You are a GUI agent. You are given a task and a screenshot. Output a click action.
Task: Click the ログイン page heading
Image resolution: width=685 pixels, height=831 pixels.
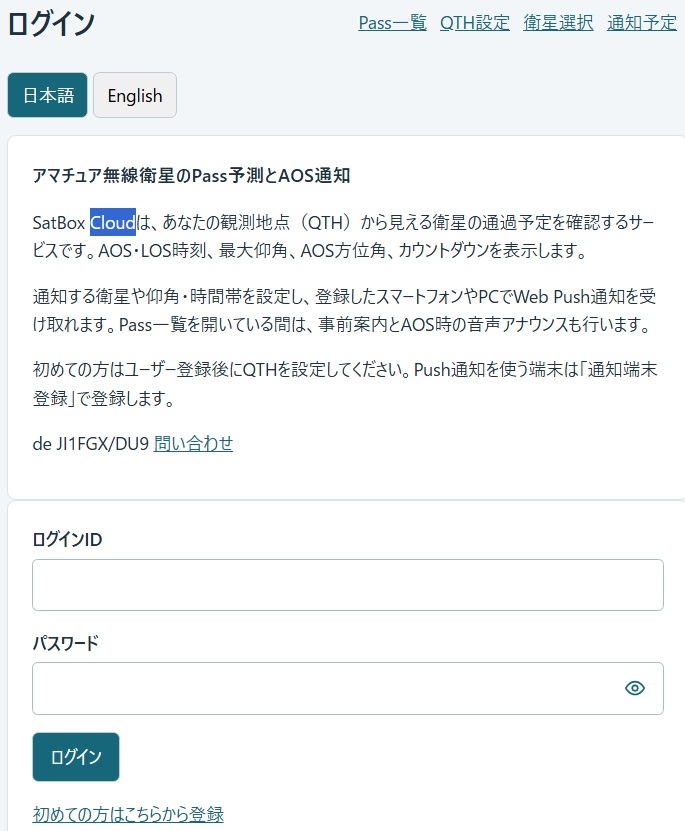click(x=51, y=24)
